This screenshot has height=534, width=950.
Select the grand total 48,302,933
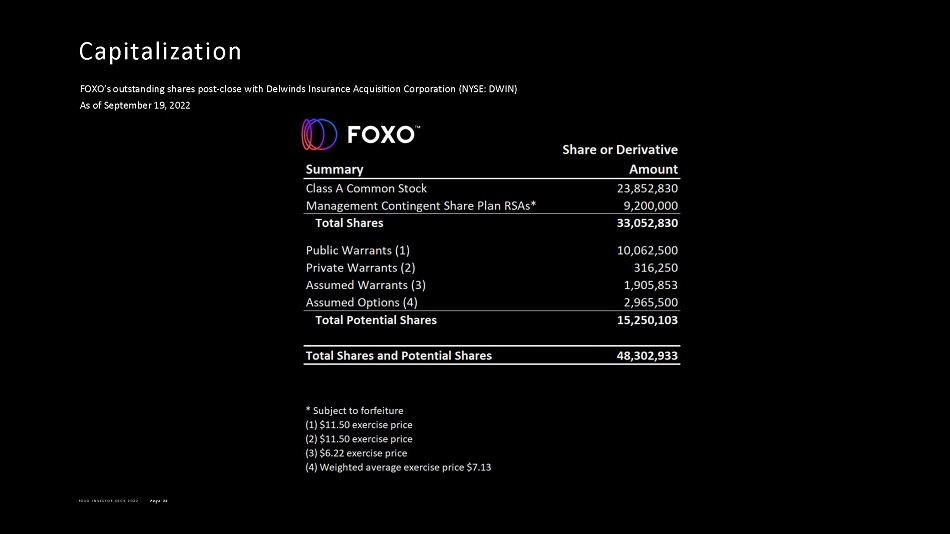pos(647,356)
